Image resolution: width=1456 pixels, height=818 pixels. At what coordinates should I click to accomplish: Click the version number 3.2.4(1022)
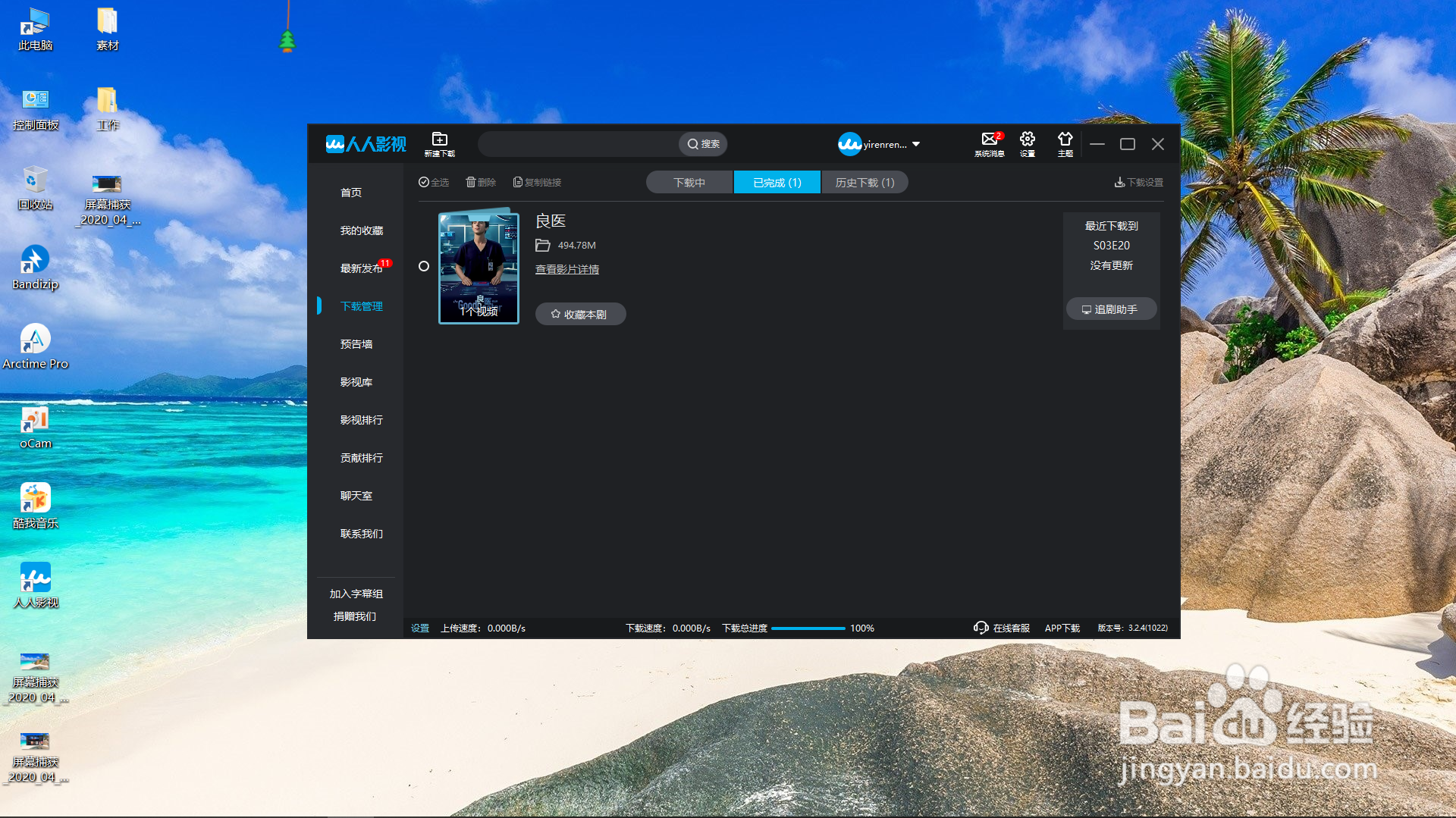(x=1148, y=628)
